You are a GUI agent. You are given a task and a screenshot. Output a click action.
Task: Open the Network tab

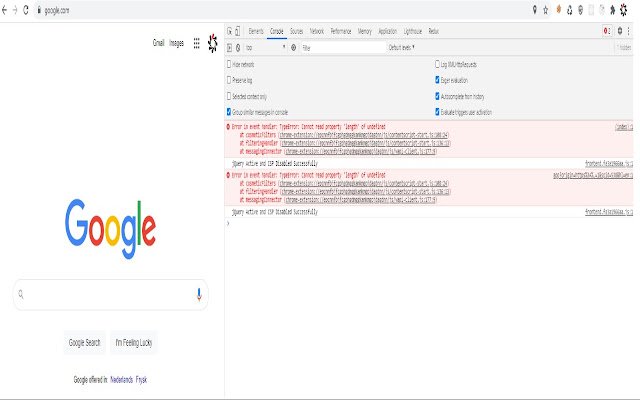[317, 31]
